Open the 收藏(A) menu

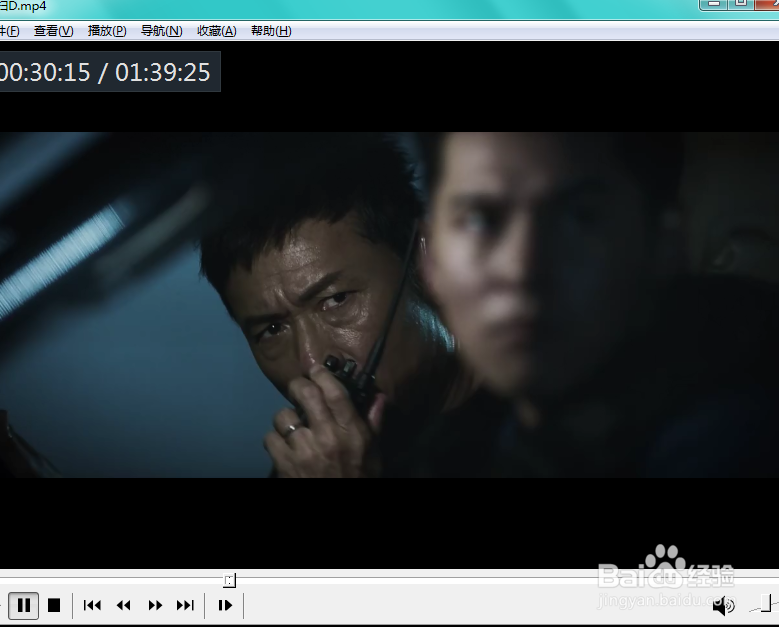point(217,31)
